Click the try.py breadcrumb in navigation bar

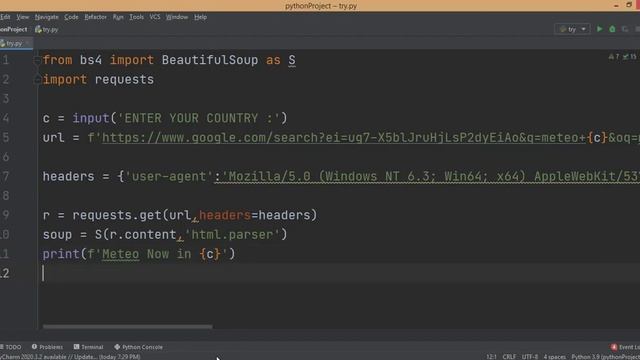[x=47, y=29]
